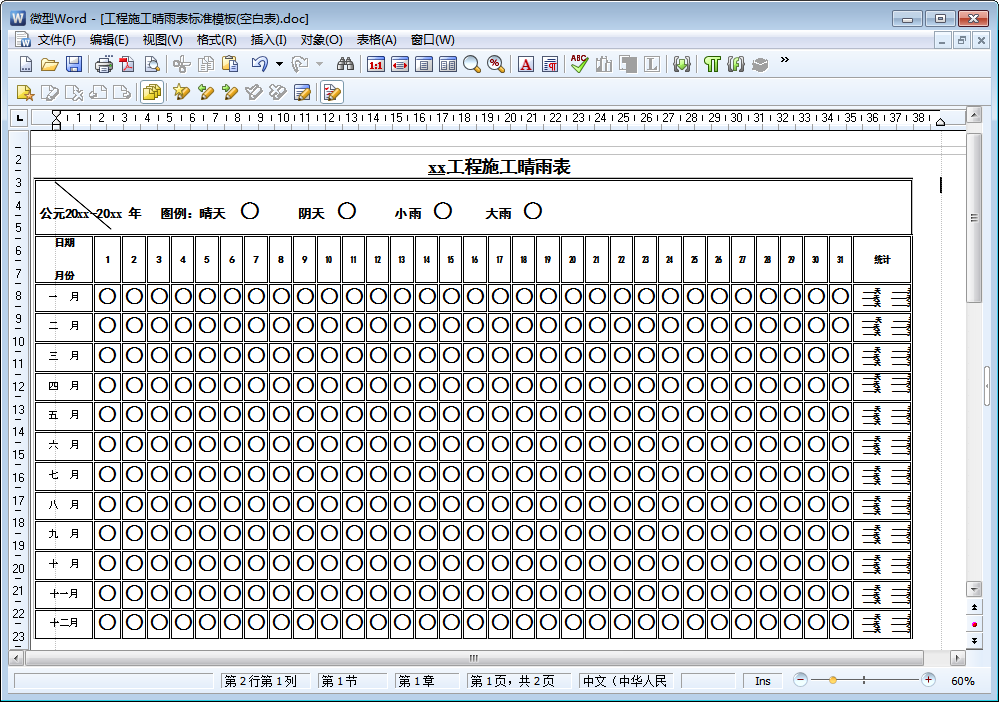This screenshot has height=702, width=999.
Task: Click the magnifier zoom icon
Action: point(472,64)
